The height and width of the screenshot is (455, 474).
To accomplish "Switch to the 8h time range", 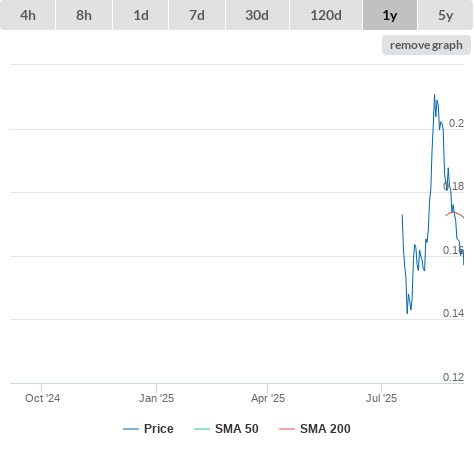I will click(84, 15).
